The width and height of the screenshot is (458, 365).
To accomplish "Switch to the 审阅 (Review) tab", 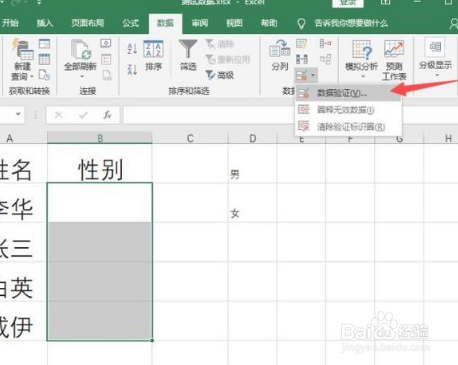I will (200, 23).
